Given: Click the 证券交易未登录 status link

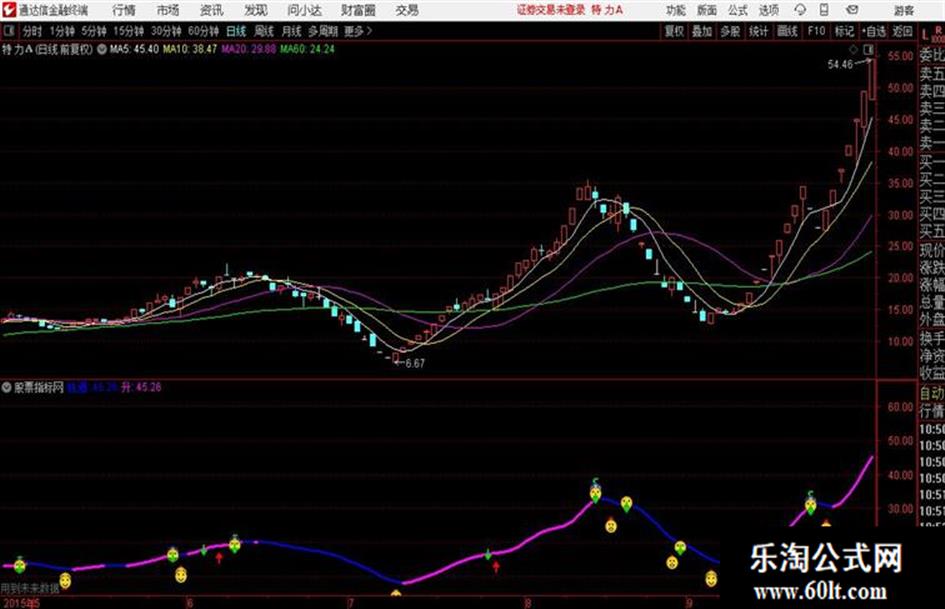Looking at the screenshot, I should [551, 10].
